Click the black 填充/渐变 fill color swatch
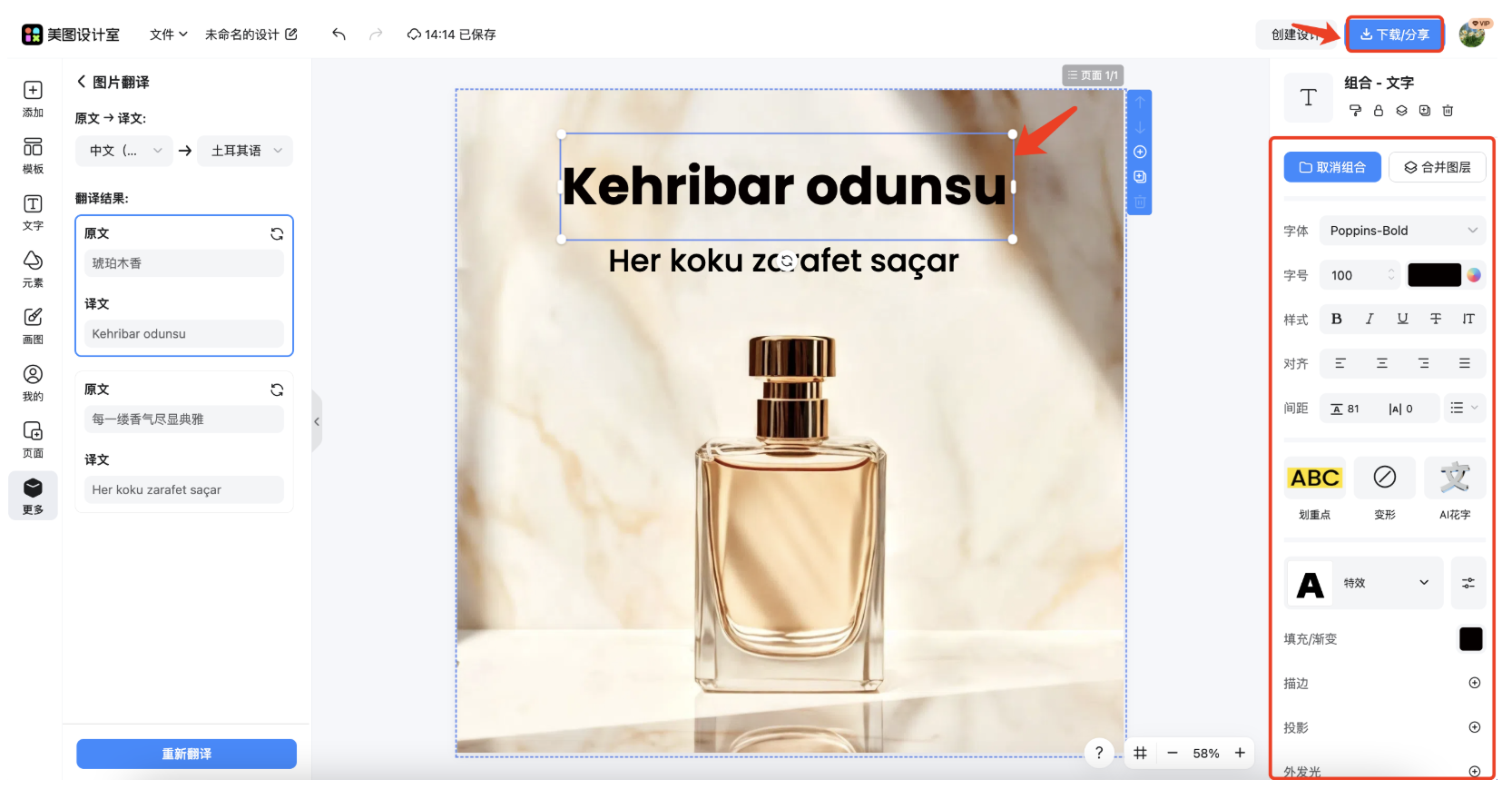The width and height of the screenshot is (1512, 799). [1470, 639]
